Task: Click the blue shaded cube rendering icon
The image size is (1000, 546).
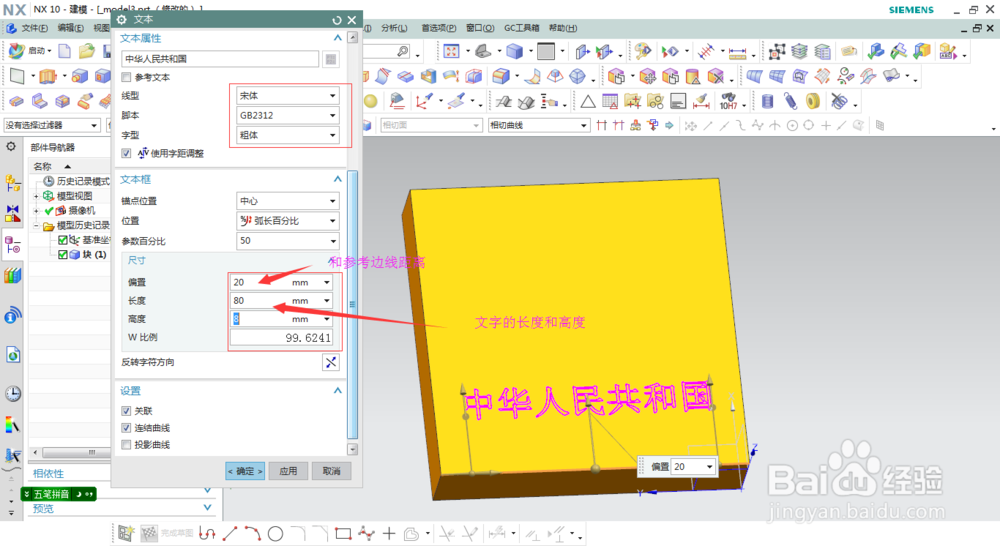Action: coord(514,51)
